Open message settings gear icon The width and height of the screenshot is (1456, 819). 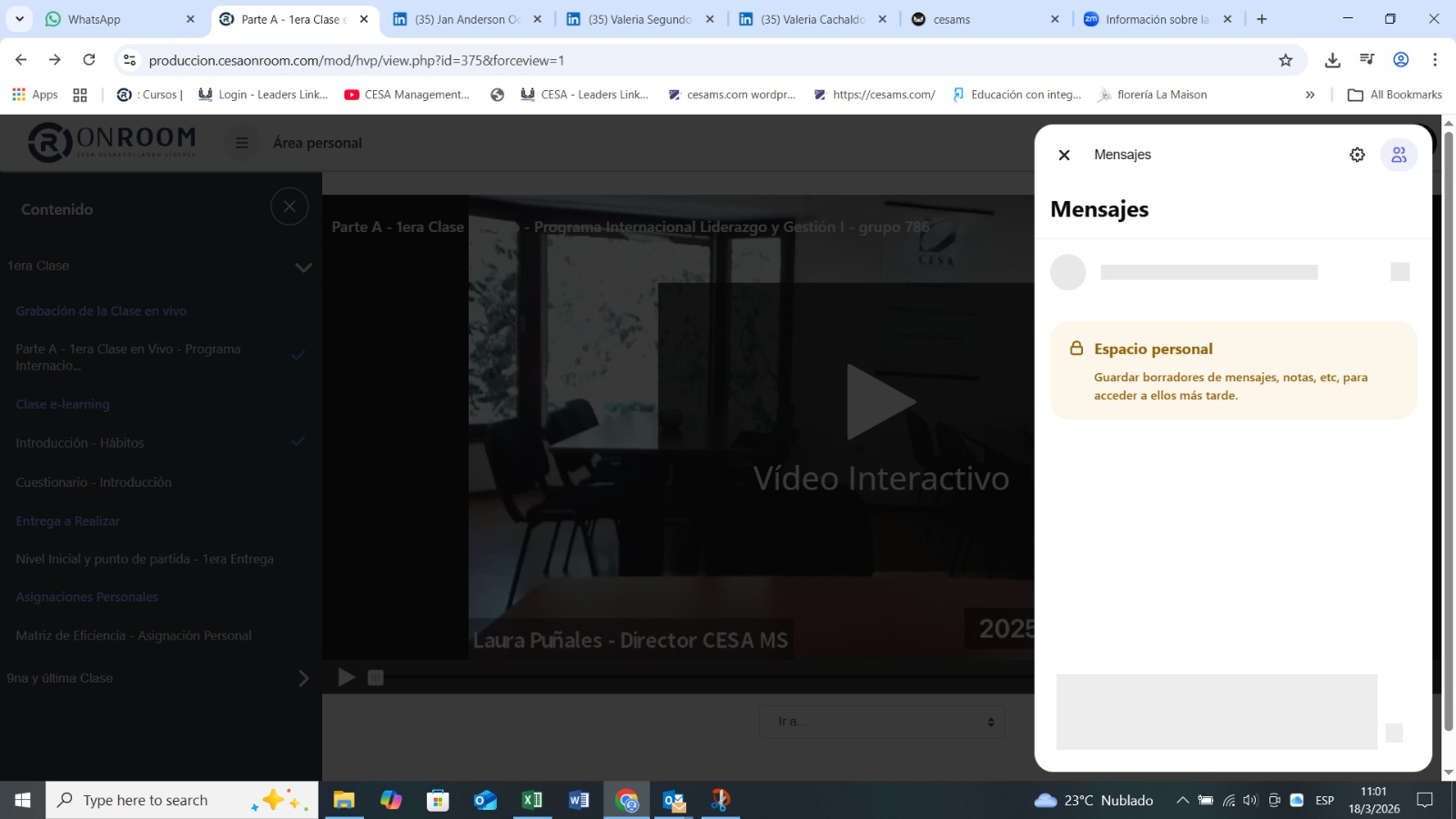pos(1357,155)
